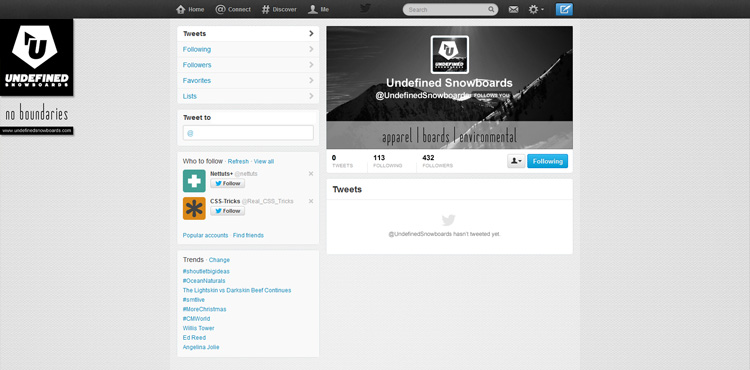Viewport: 750px width, 370px height.
Task: Click the 0 Tweets stat
Action: [x=342, y=161]
